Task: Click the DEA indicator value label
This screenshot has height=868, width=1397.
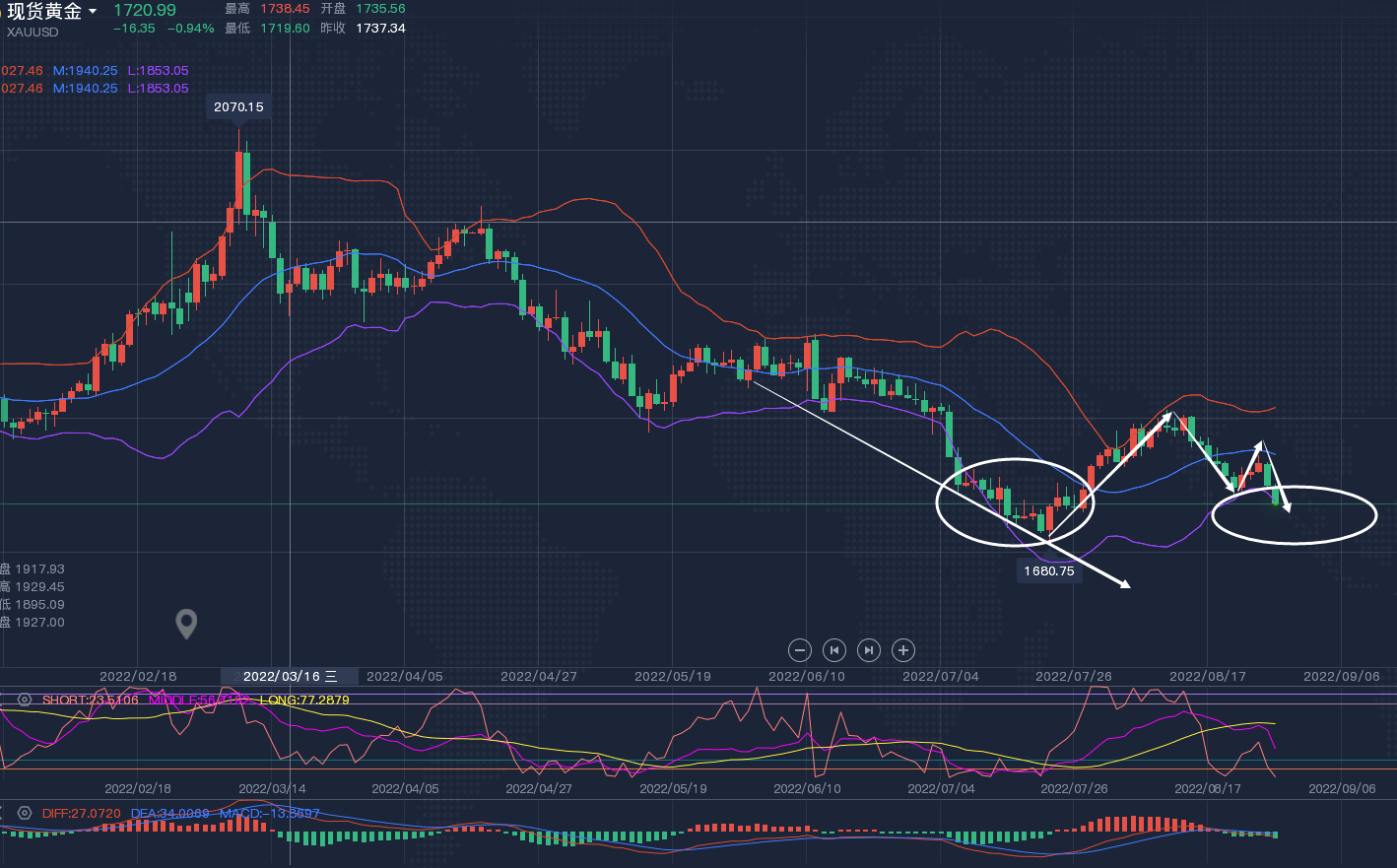Action: (x=169, y=814)
